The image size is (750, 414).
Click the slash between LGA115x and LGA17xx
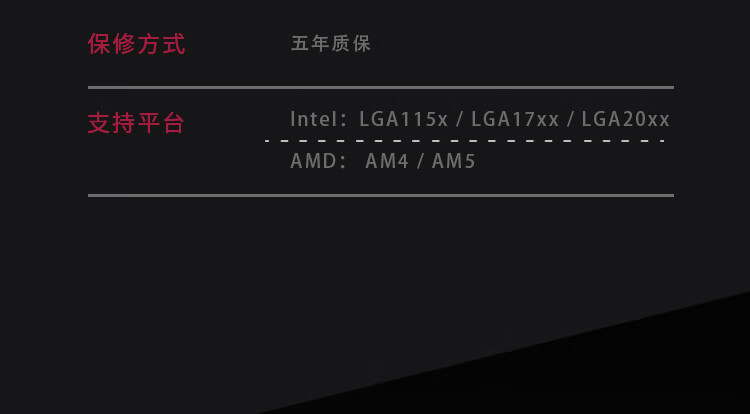[460, 120]
